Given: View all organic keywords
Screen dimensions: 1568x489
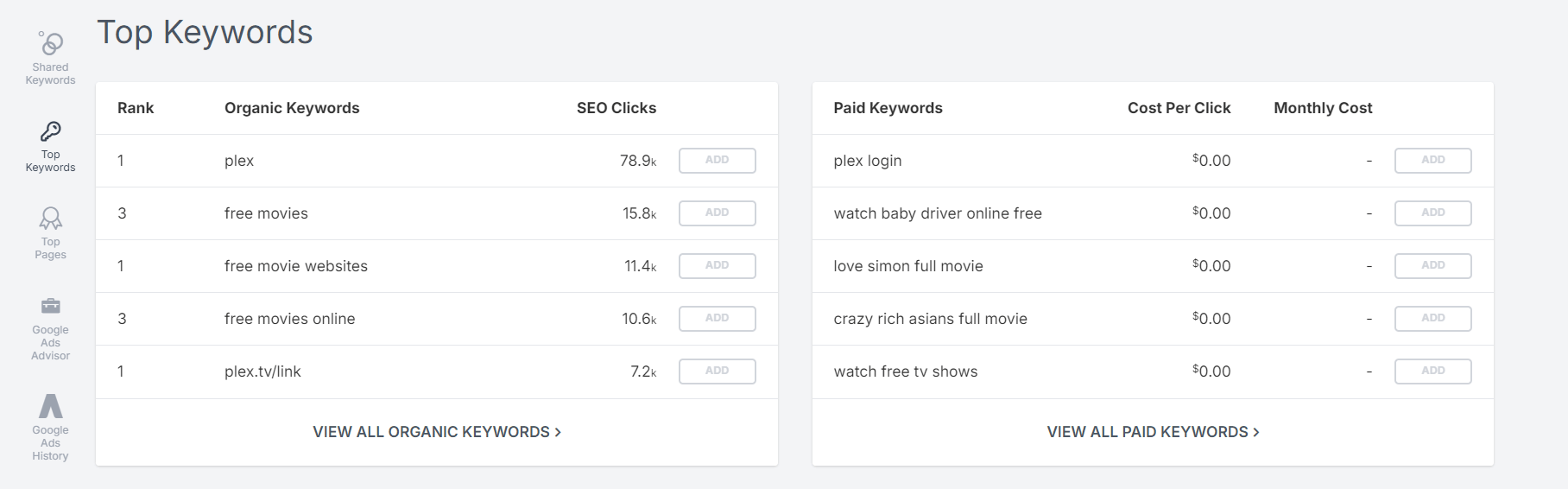Looking at the screenshot, I should tap(437, 432).
